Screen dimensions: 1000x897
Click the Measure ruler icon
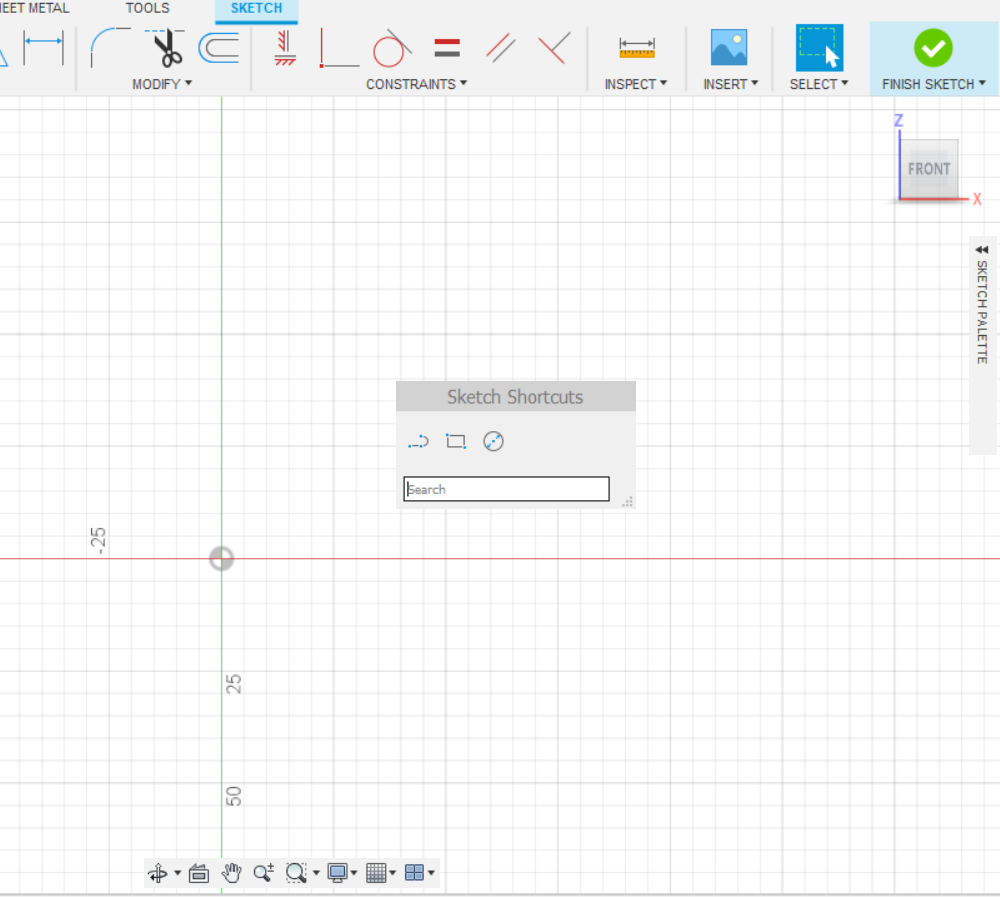(636, 47)
